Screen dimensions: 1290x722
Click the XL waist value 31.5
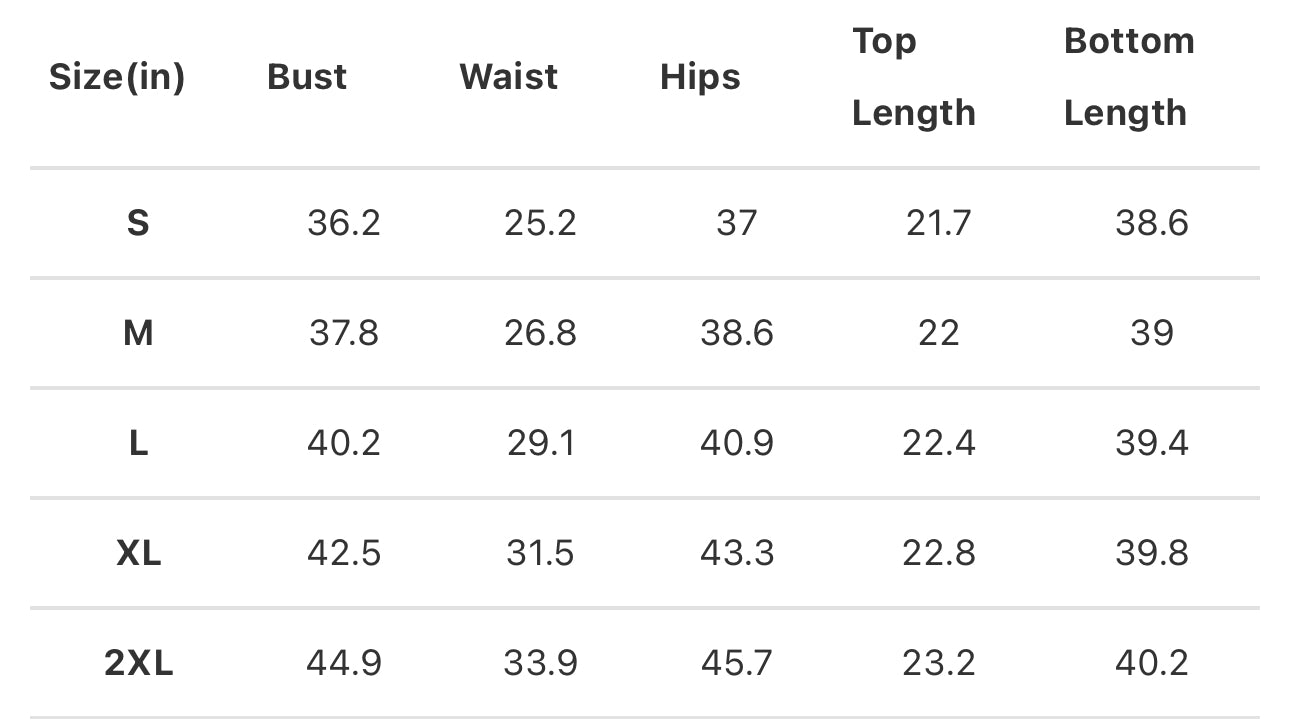(540, 553)
